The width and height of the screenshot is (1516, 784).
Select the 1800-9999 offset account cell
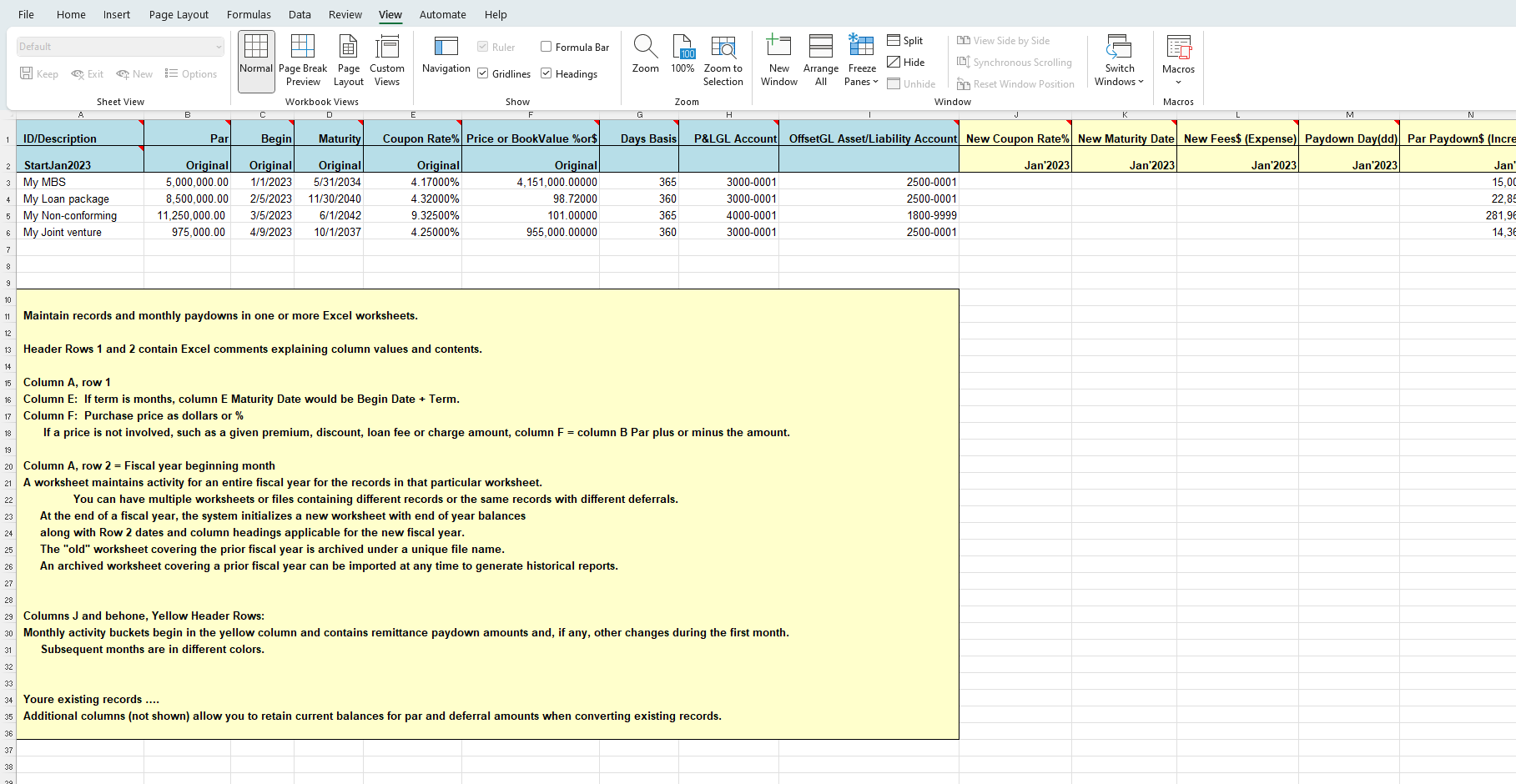click(869, 215)
